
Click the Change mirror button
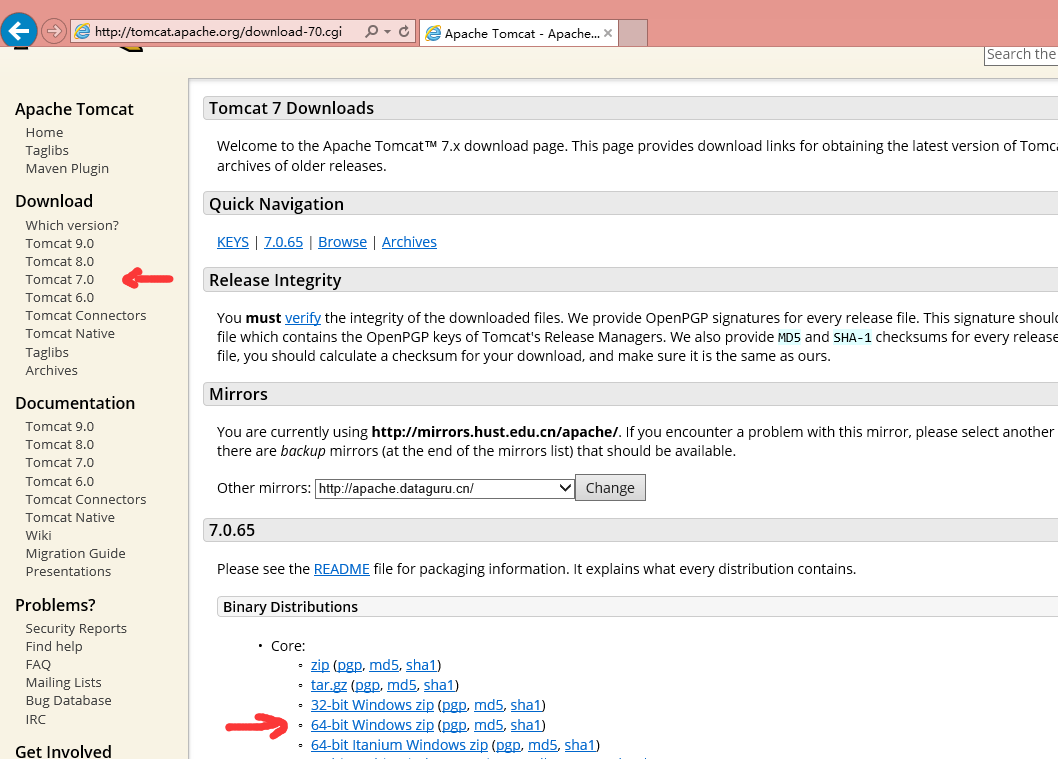[610, 488]
